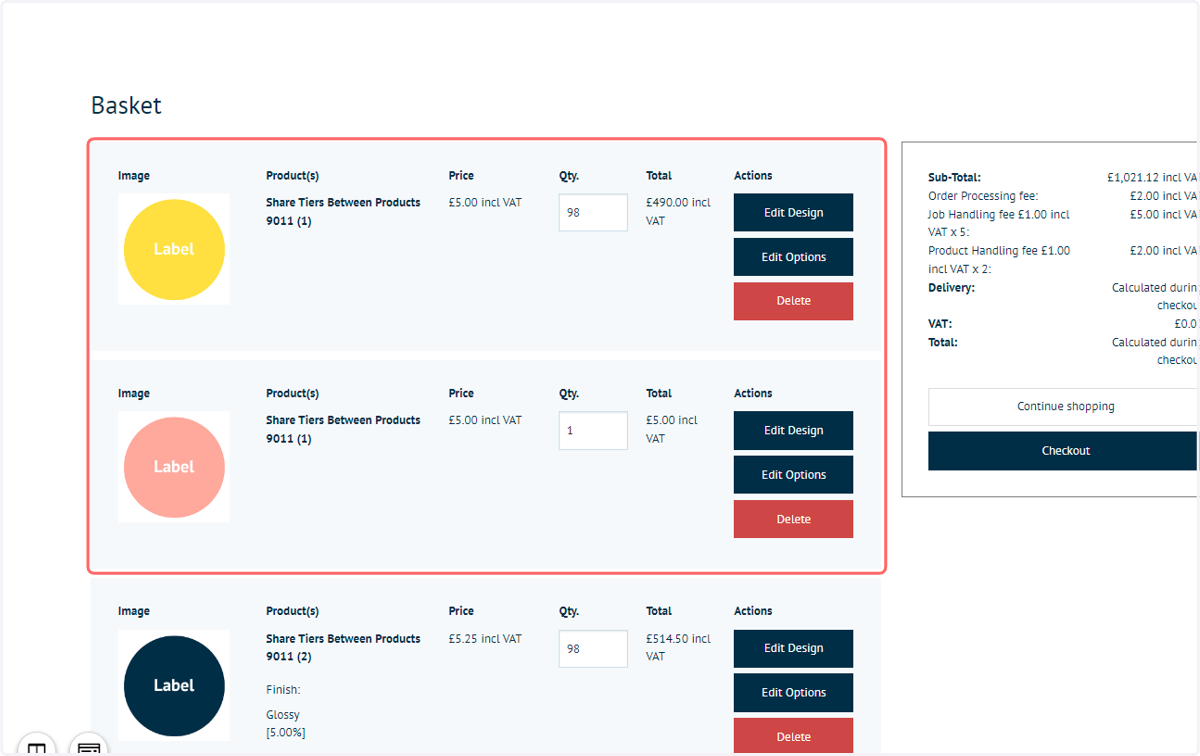Select the Delivery label in summary
The image size is (1200, 756).
click(951, 288)
